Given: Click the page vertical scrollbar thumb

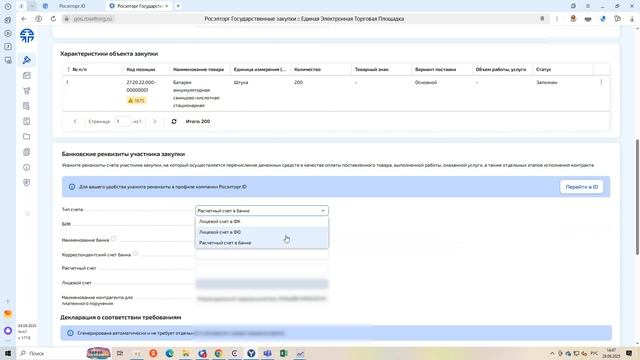Looking at the screenshot, I should 637,197.
